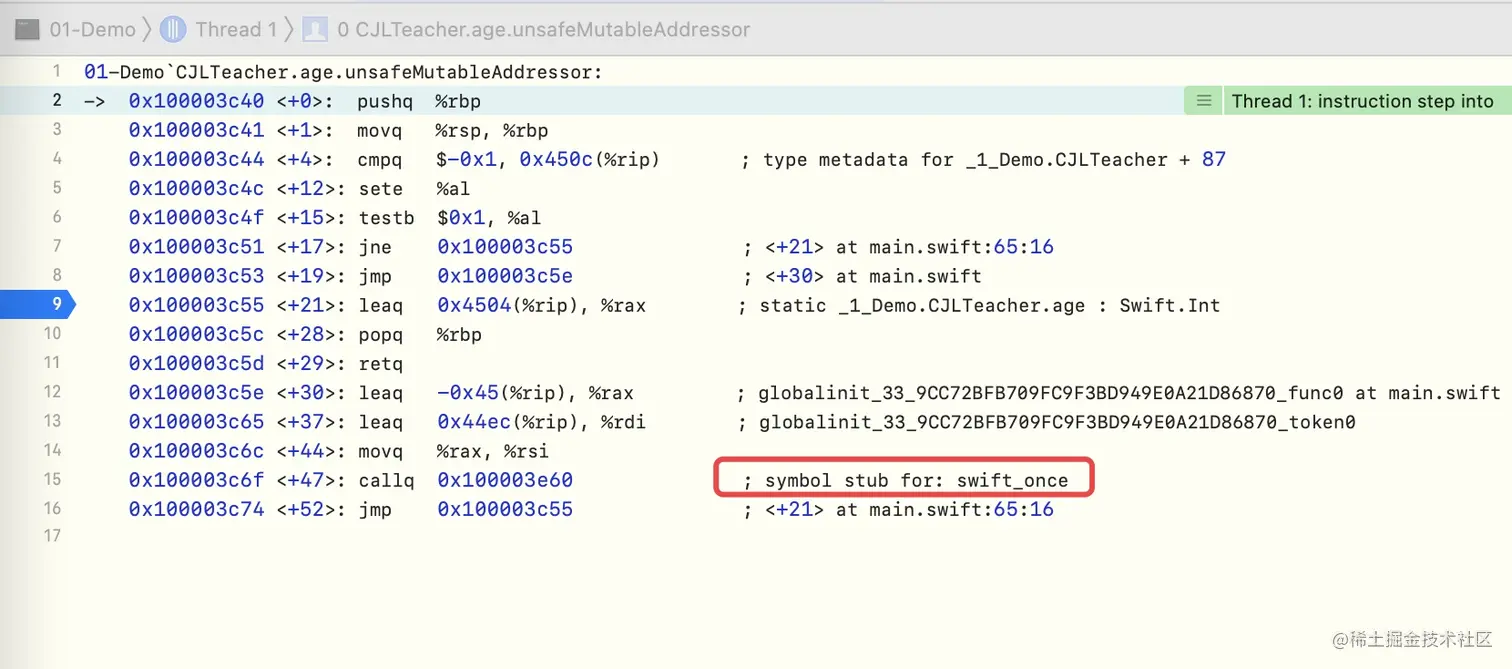
Task: Click address 0x100003c44 on the cmpq line
Action: pos(196,159)
